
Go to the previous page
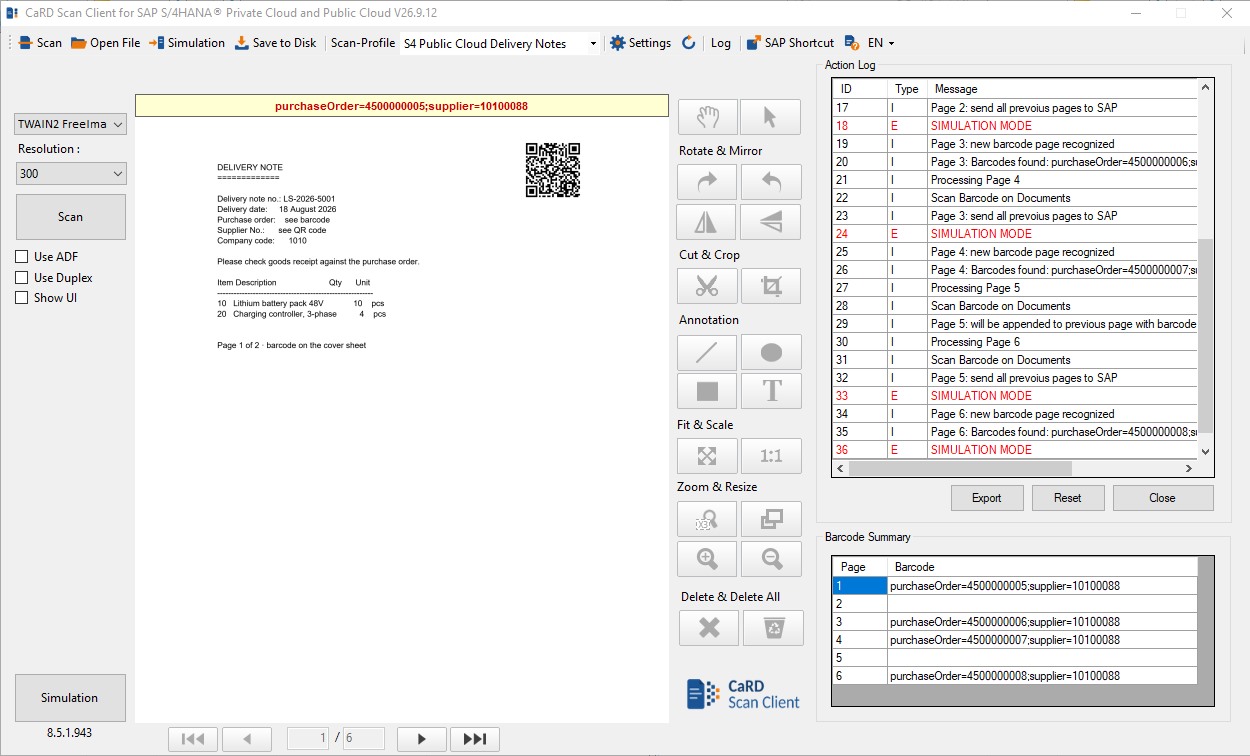point(246,739)
